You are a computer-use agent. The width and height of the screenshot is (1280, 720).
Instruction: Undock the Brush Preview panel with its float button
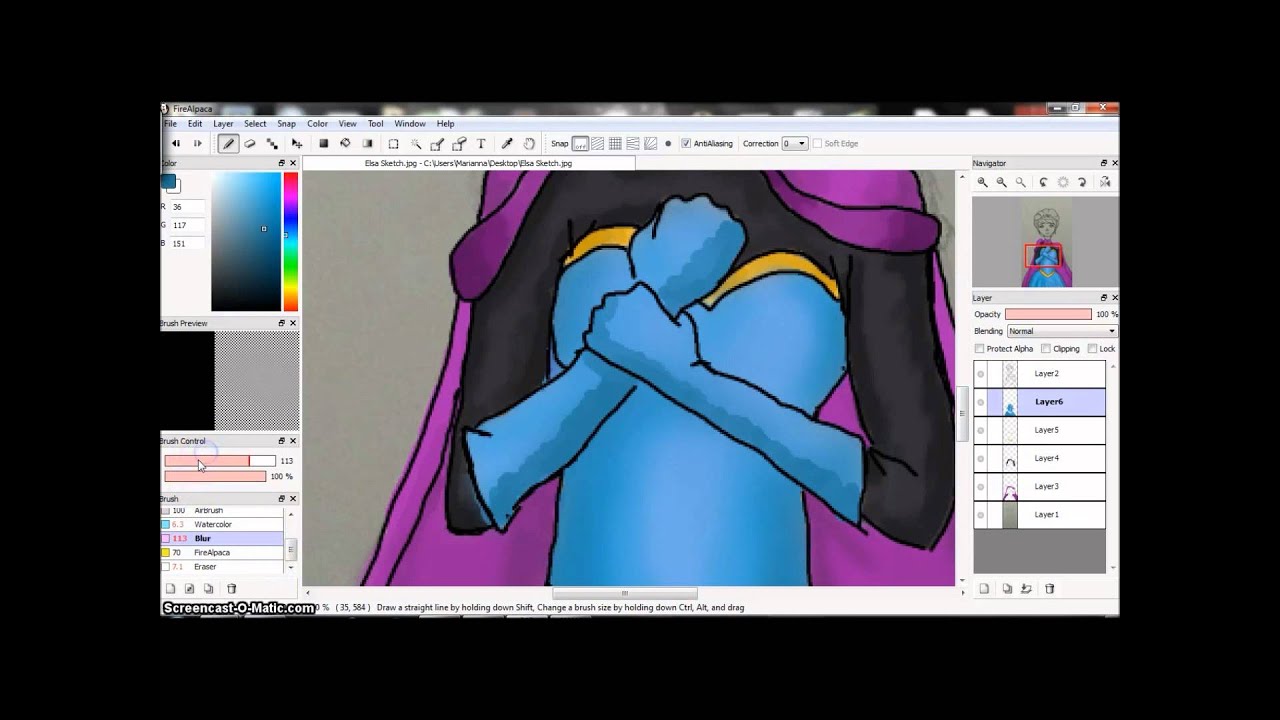[x=282, y=323]
